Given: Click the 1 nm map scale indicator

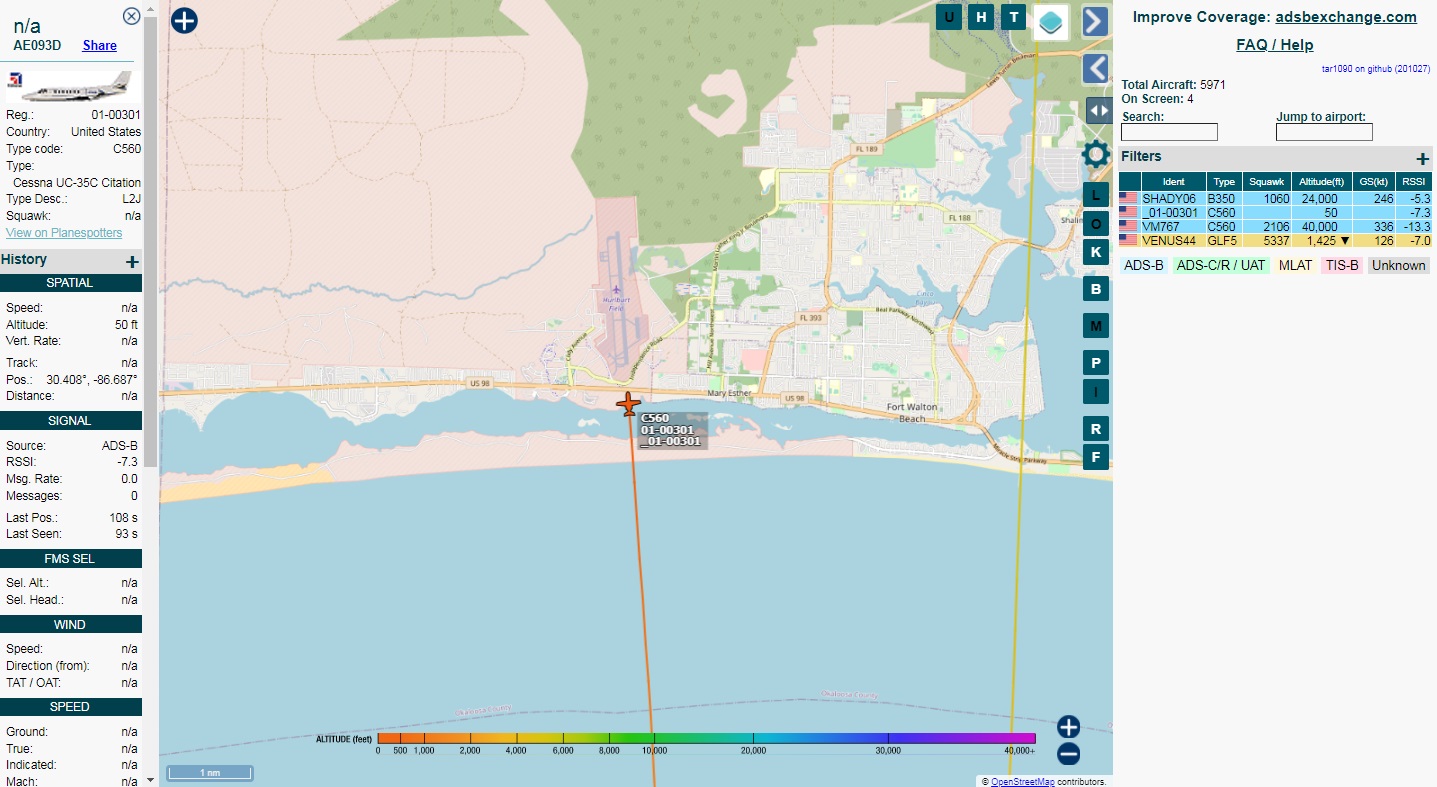Looking at the screenshot, I should pos(209,773).
